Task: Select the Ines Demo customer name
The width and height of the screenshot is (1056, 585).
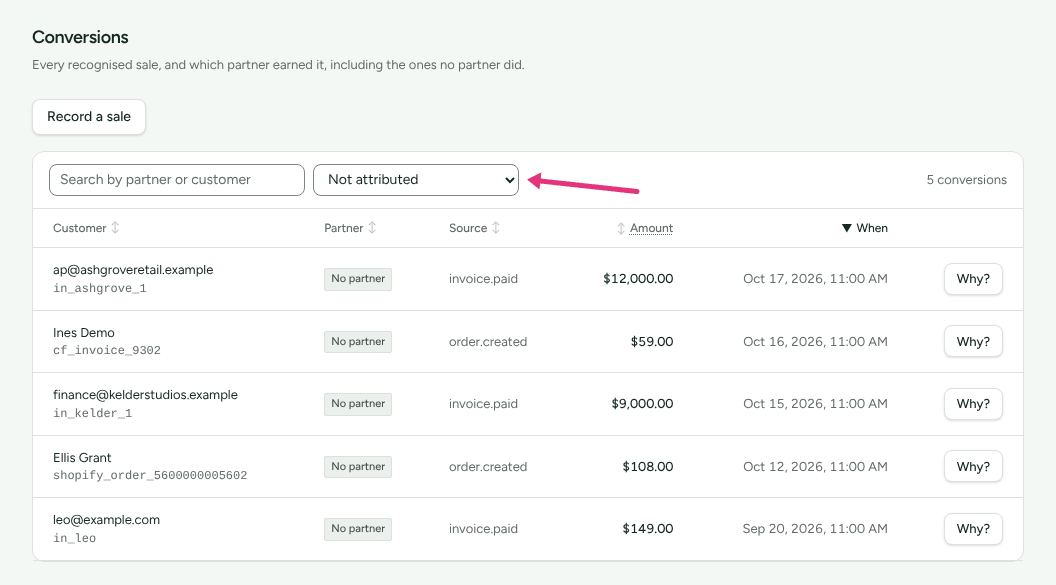Action: (x=84, y=333)
